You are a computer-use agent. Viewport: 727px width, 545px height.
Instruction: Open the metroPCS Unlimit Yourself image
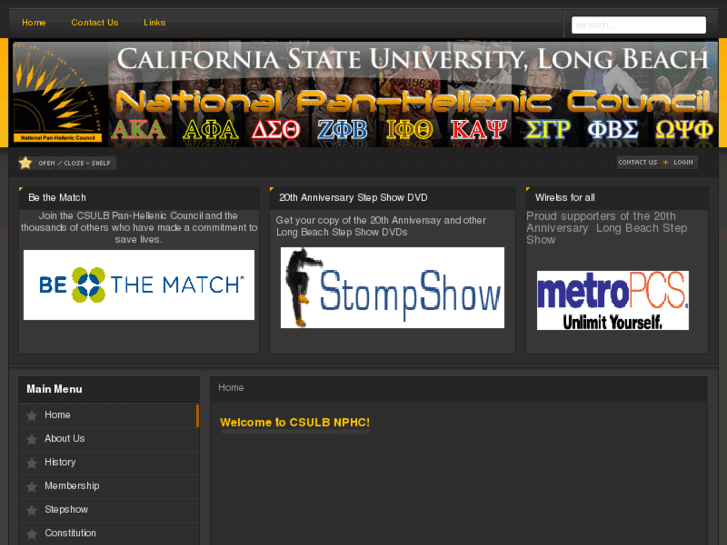[x=613, y=301]
